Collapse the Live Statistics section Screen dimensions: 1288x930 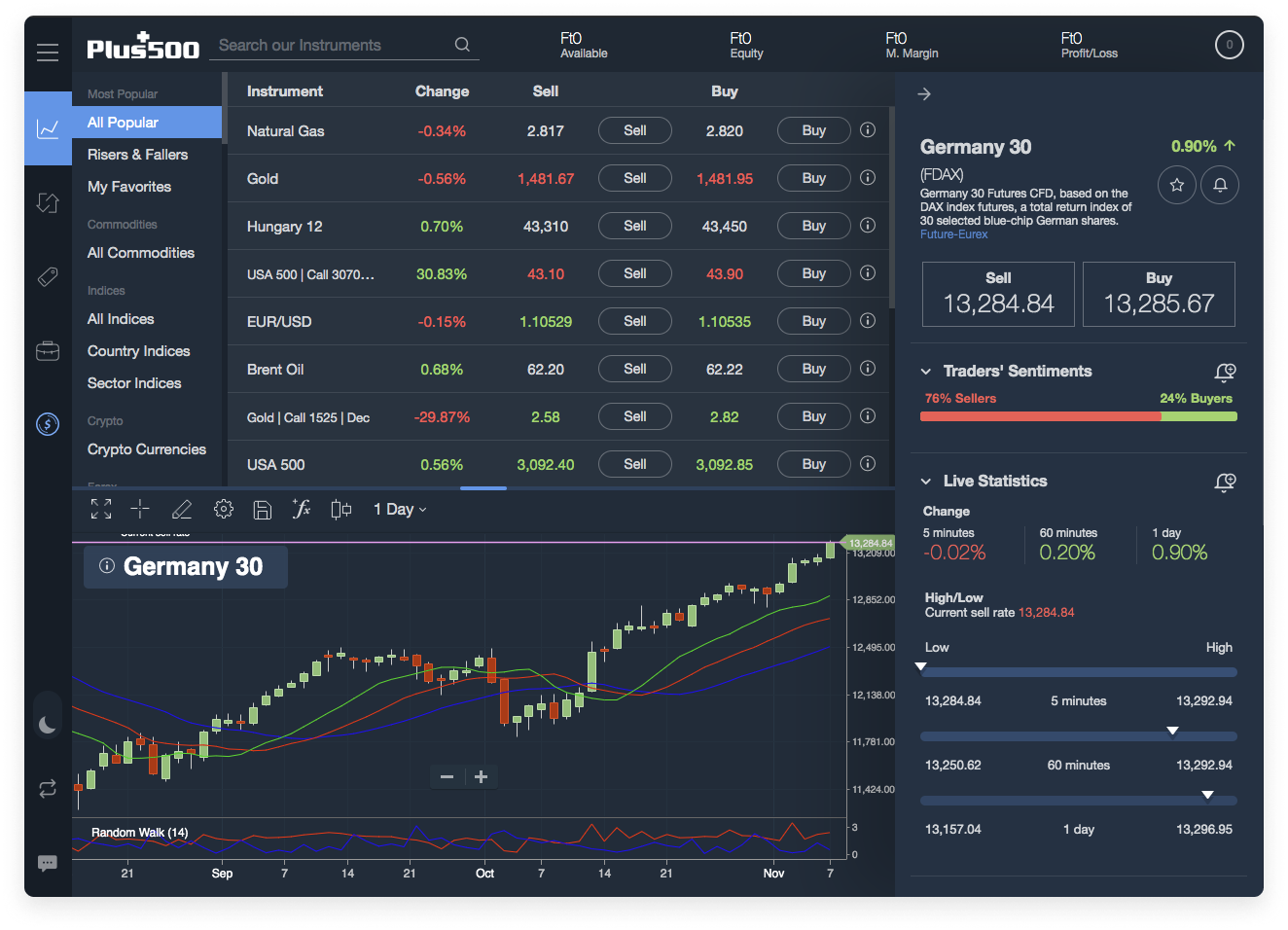click(924, 481)
